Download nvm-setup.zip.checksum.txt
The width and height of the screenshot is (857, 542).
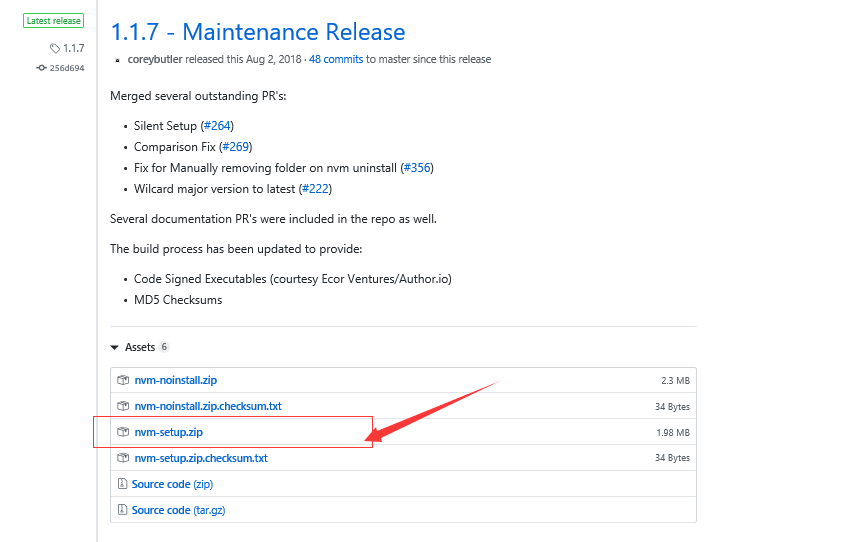[201, 458]
